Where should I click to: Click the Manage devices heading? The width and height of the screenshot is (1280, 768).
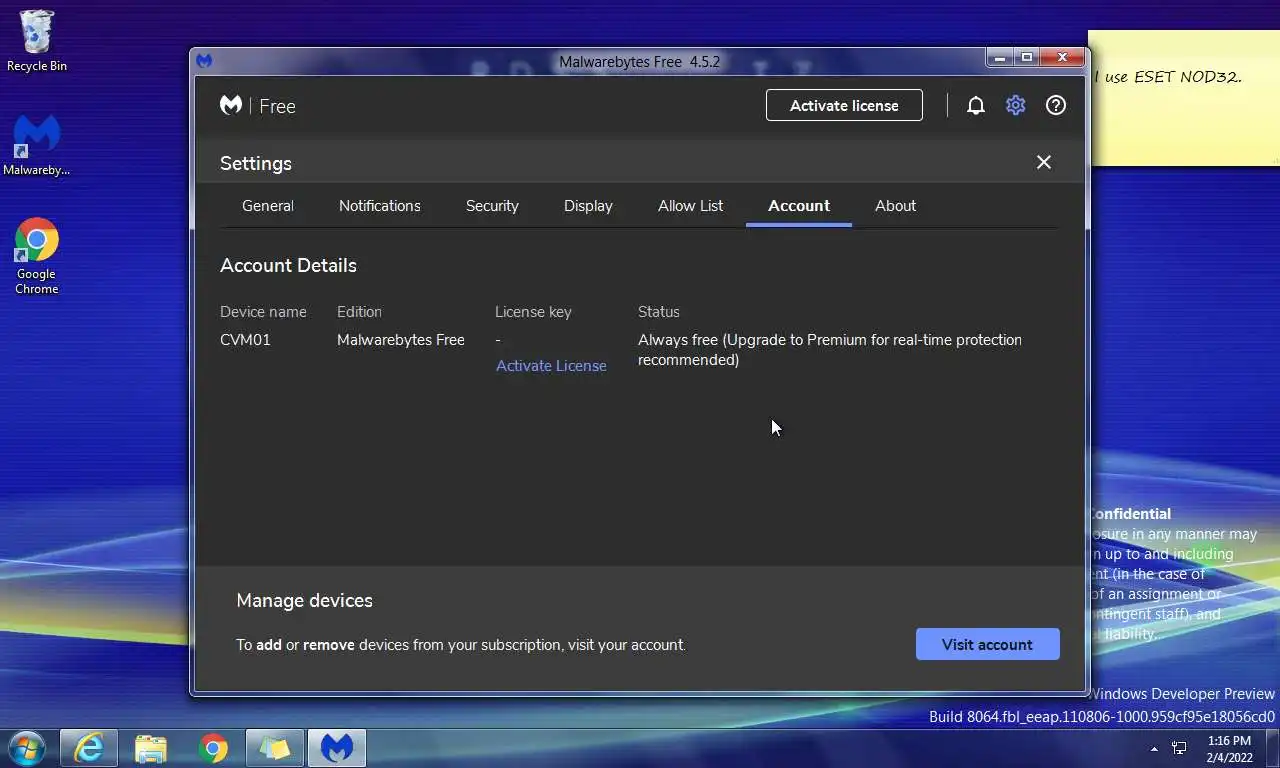point(304,600)
